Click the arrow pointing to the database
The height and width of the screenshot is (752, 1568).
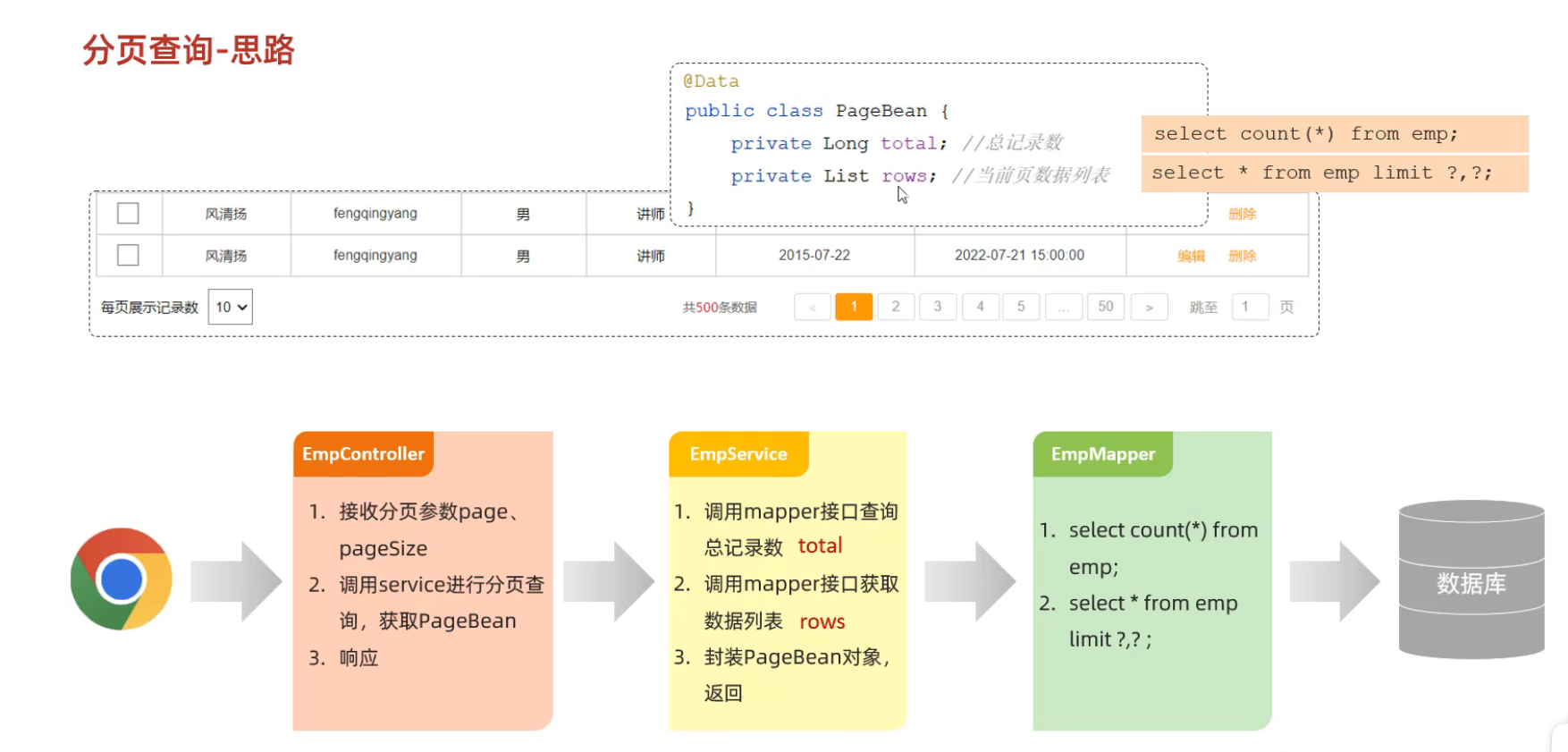(1334, 581)
